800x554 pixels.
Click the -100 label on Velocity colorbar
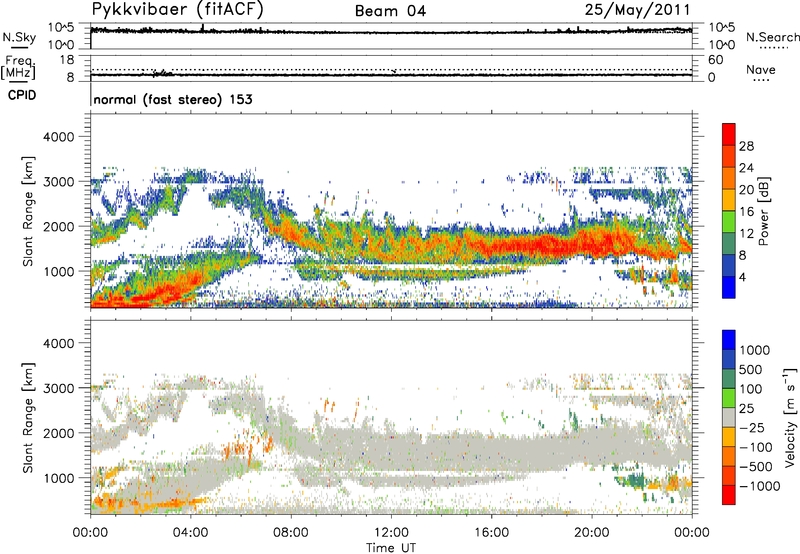point(756,447)
